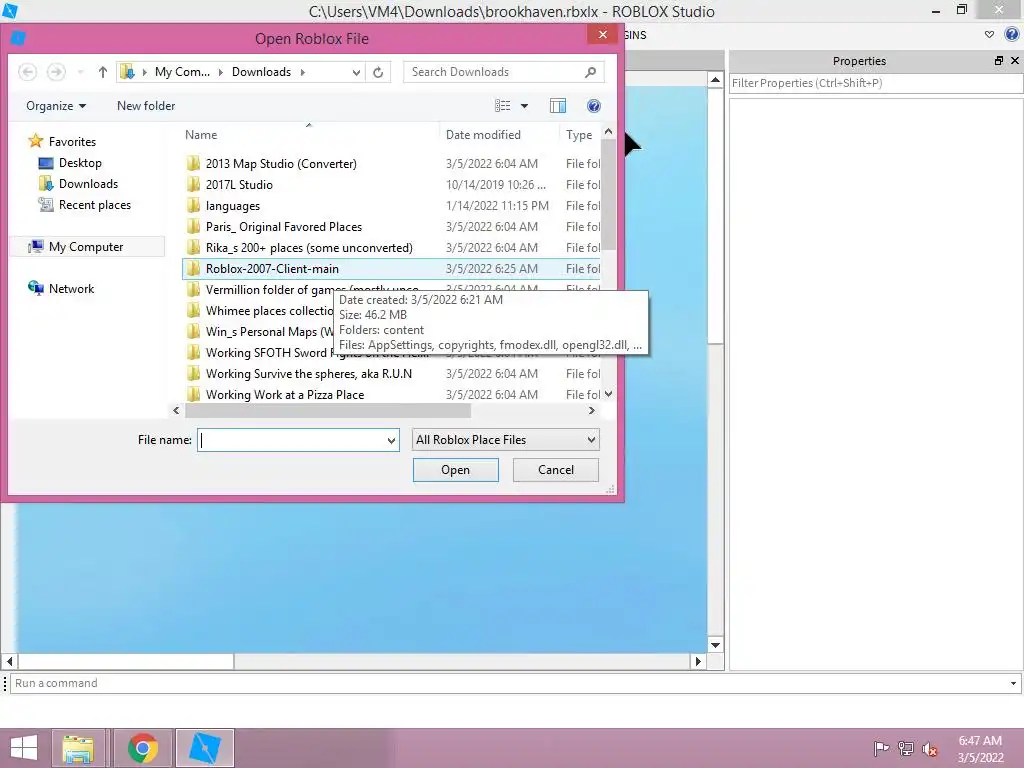Click the New folder button
1024x768 pixels.
146,106
